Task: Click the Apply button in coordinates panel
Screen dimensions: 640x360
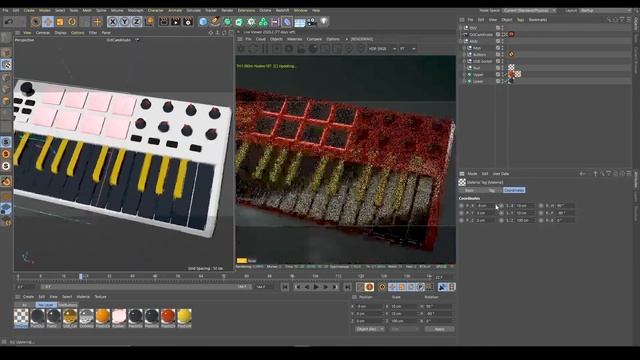Action: tap(440, 329)
